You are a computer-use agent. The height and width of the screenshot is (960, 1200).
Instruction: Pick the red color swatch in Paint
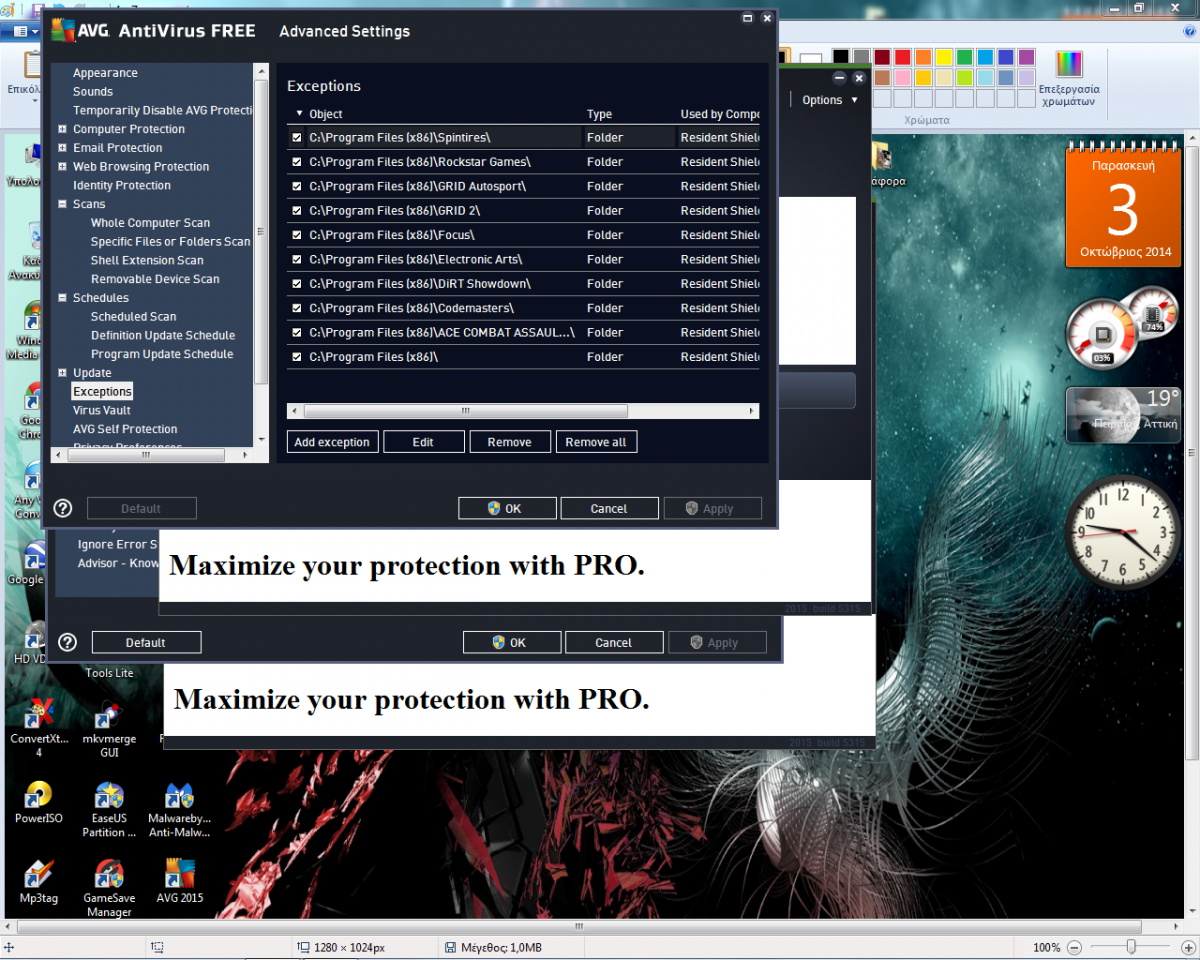coord(903,57)
